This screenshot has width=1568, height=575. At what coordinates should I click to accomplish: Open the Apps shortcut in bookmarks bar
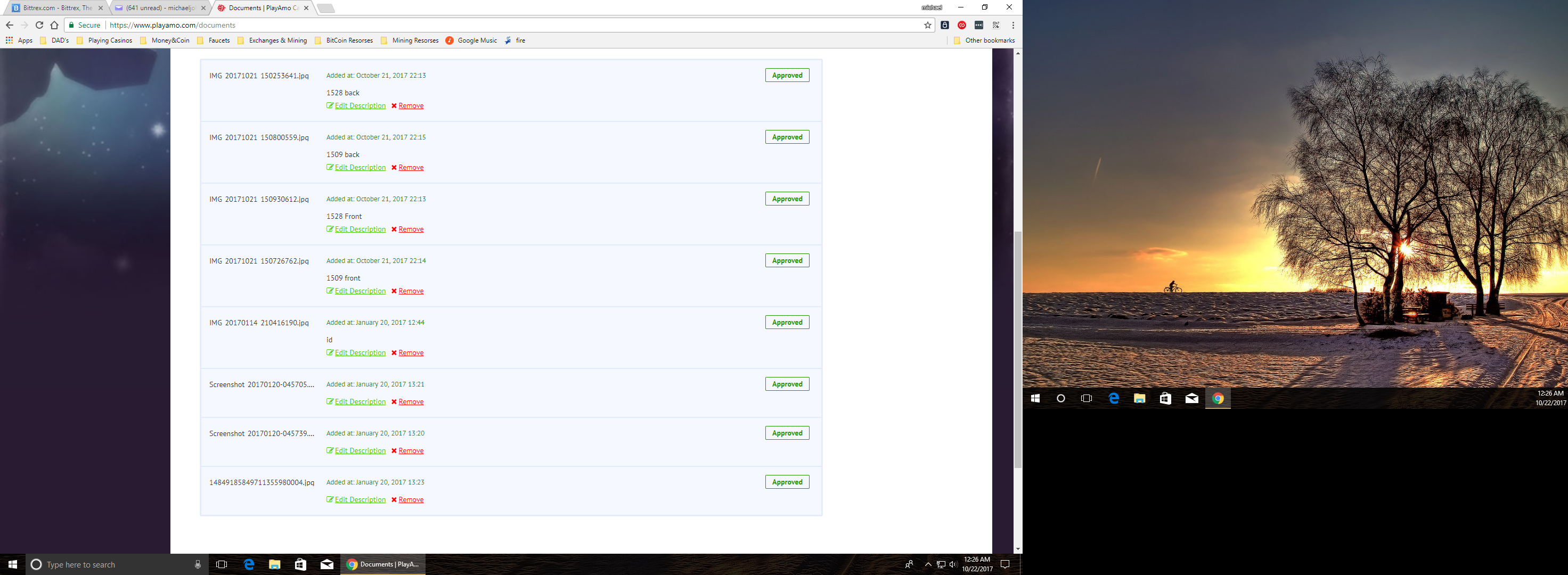point(19,40)
